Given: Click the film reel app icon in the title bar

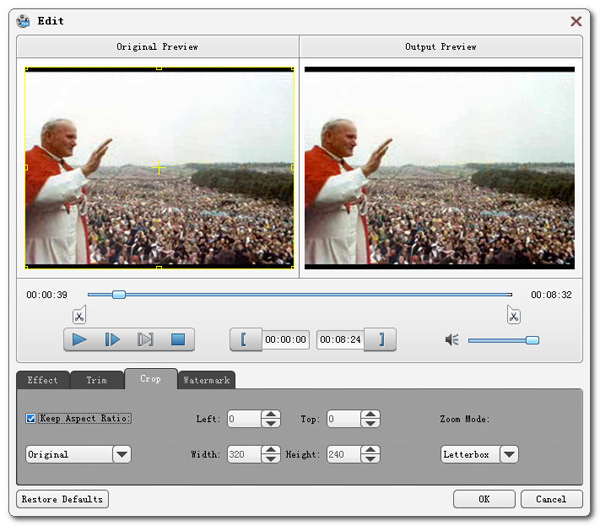Looking at the screenshot, I should tap(23, 21).
